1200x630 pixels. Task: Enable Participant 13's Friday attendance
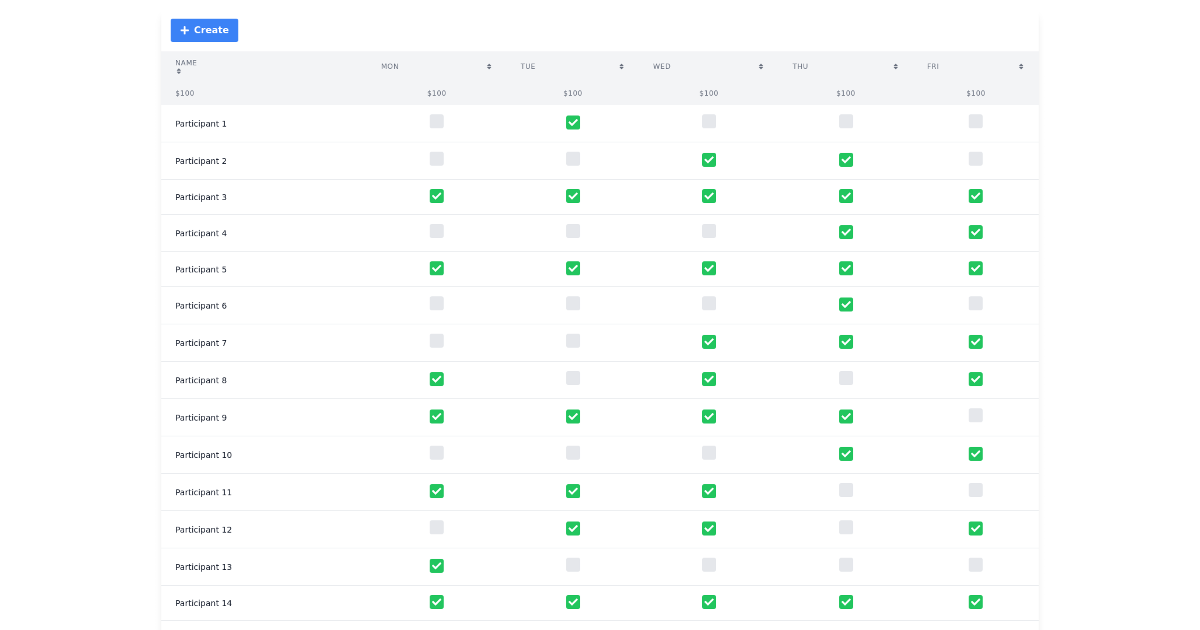pos(975,564)
